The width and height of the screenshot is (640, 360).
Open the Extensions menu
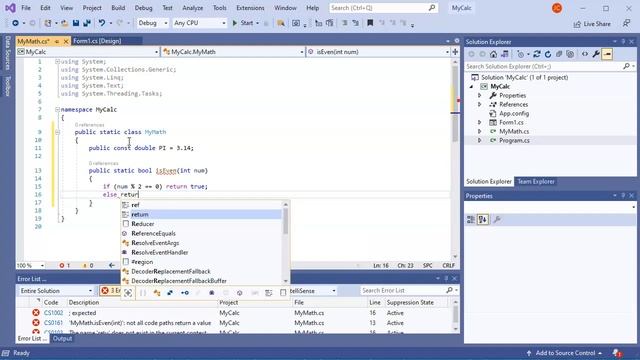pyautogui.click(x=250, y=8)
